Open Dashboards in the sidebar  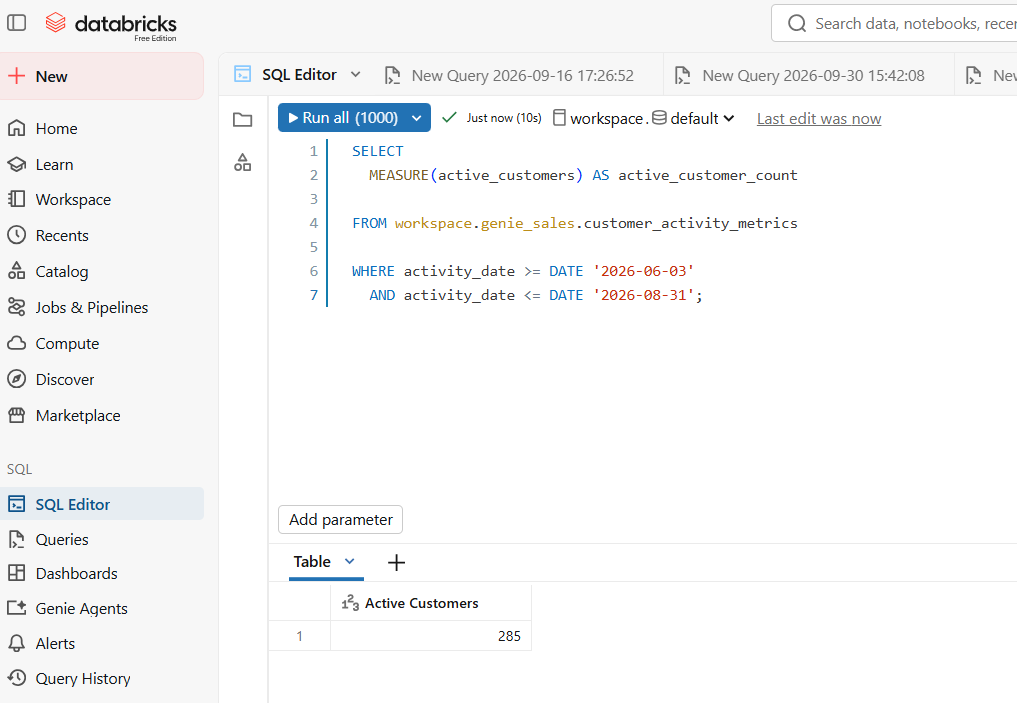click(x=77, y=574)
